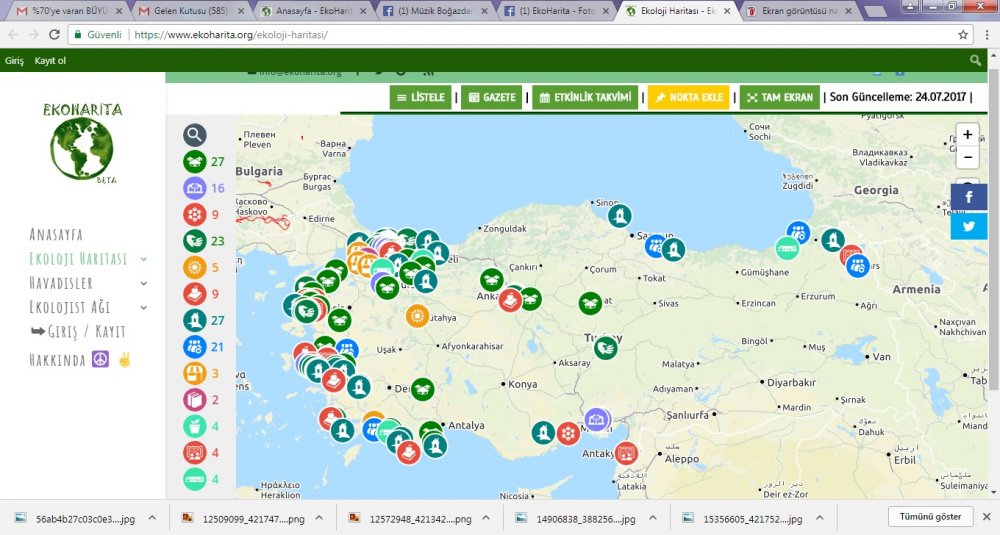Zoom in the map with plus button
Screen dimensions: 1000x535
pyautogui.click(x=967, y=135)
